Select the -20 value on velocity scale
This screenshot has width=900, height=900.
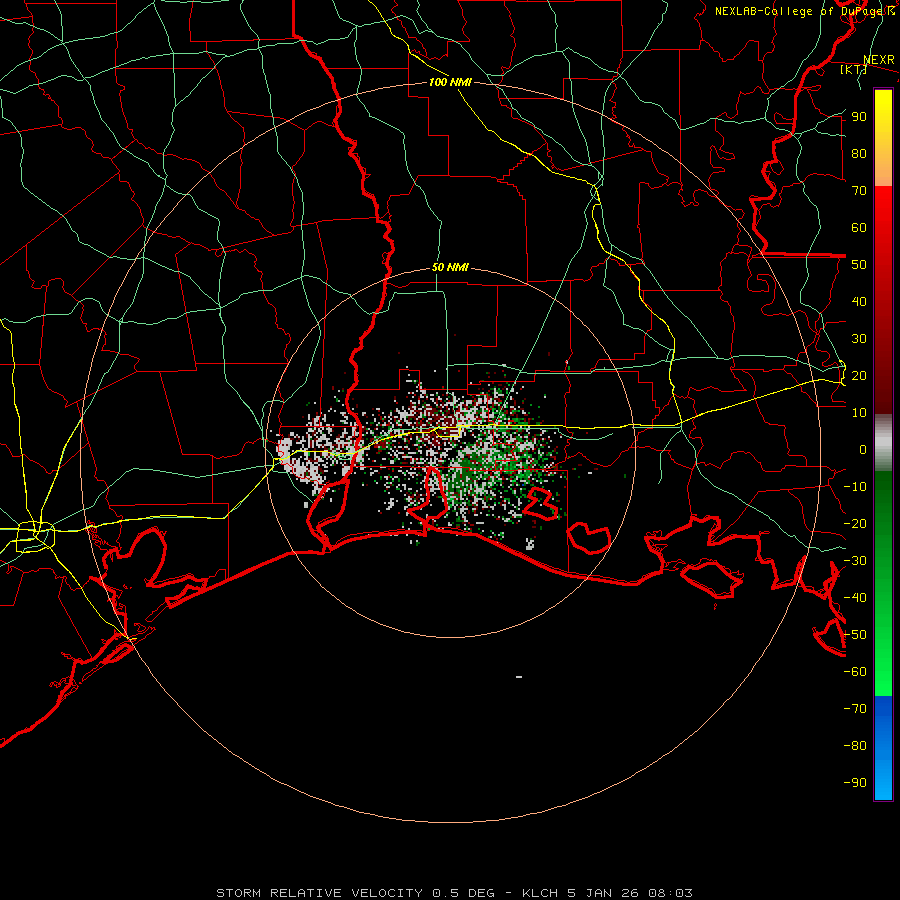(x=855, y=524)
